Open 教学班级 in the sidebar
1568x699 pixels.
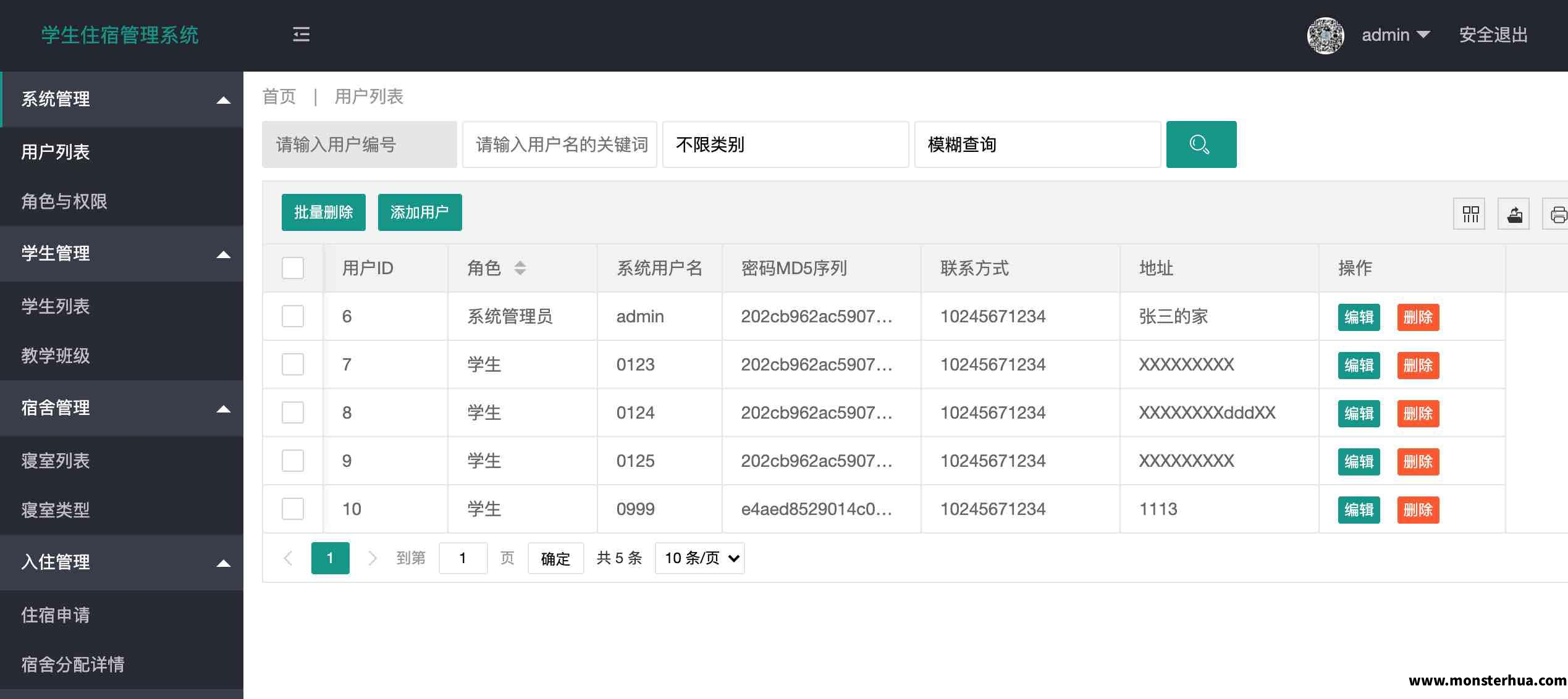[122, 356]
